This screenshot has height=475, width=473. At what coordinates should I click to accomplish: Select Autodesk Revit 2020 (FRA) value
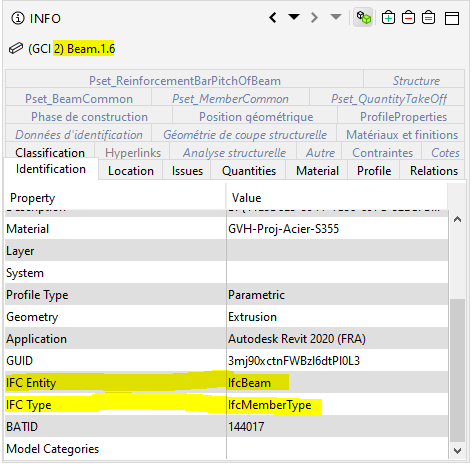[297, 339]
